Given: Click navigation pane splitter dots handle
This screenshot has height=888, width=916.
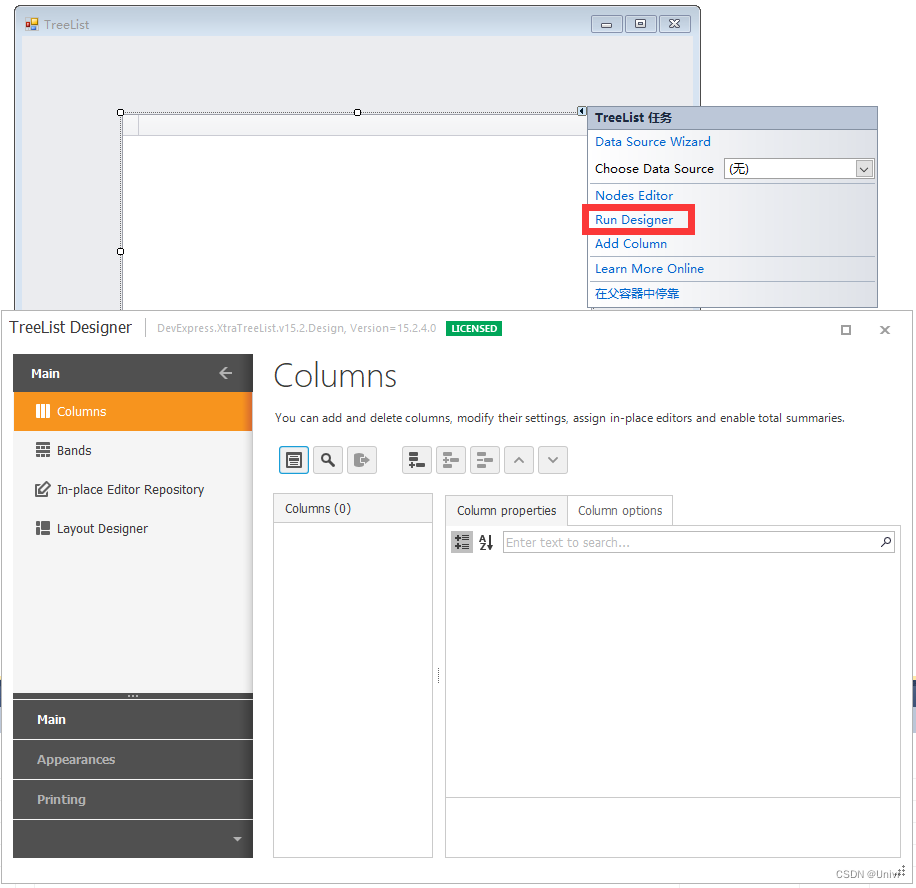Looking at the screenshot, I should tap(133, 696).
